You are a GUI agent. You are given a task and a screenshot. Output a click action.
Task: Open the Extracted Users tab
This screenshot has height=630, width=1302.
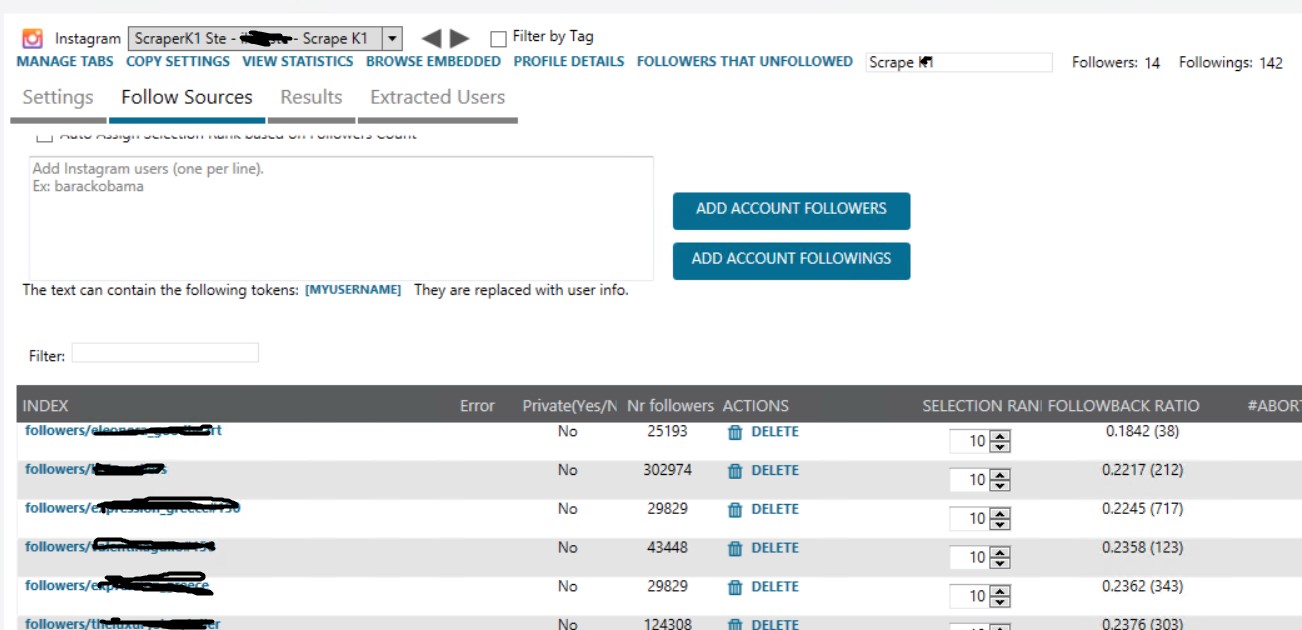pyautogui.click(x=437, y=98)
